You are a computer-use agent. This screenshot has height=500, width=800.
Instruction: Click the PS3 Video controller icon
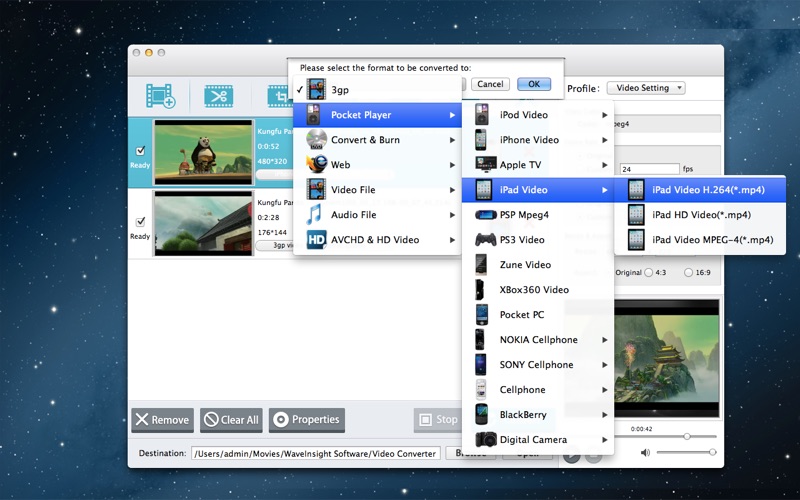click(x=486, y=239)
